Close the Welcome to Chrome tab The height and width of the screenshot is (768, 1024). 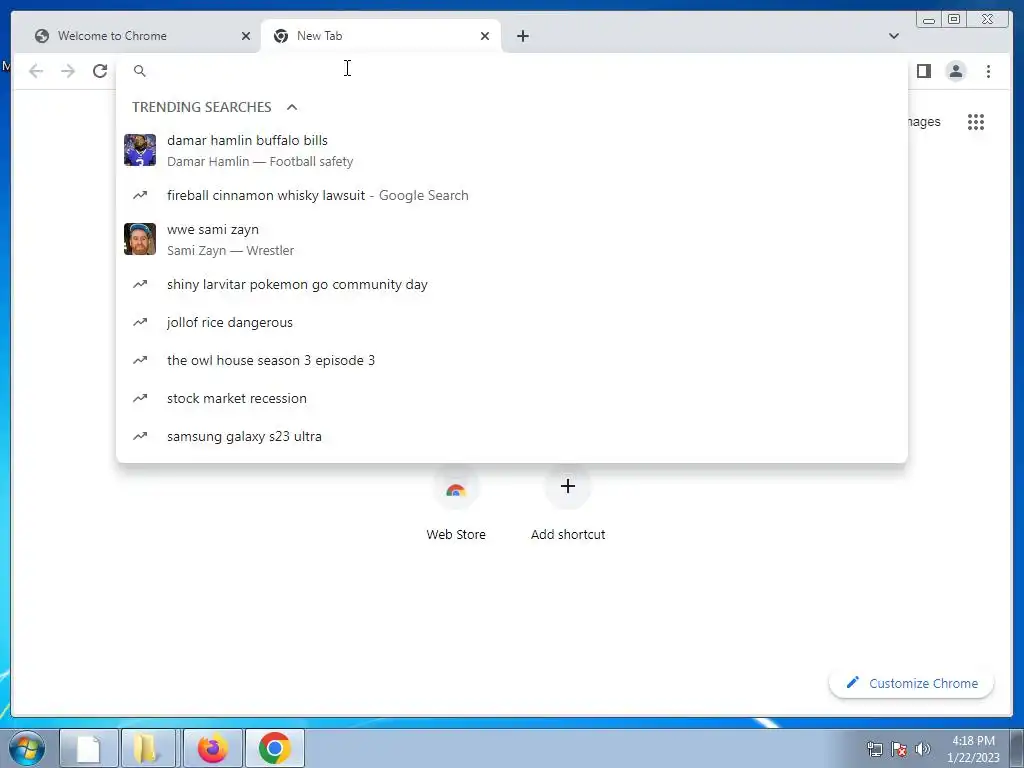[246, 36]
